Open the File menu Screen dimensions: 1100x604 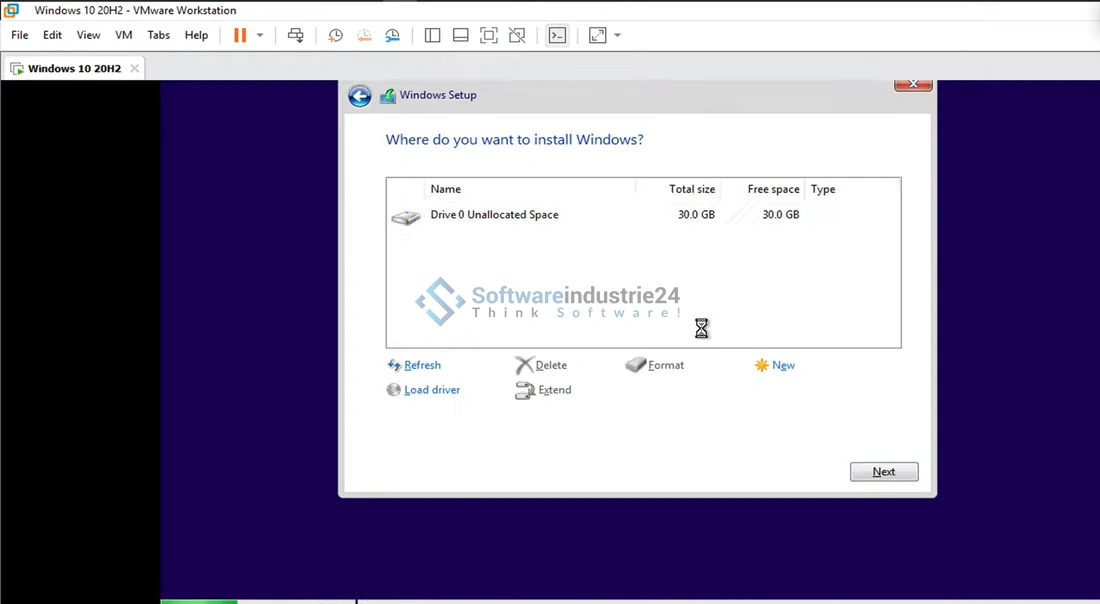coord(20,35)
